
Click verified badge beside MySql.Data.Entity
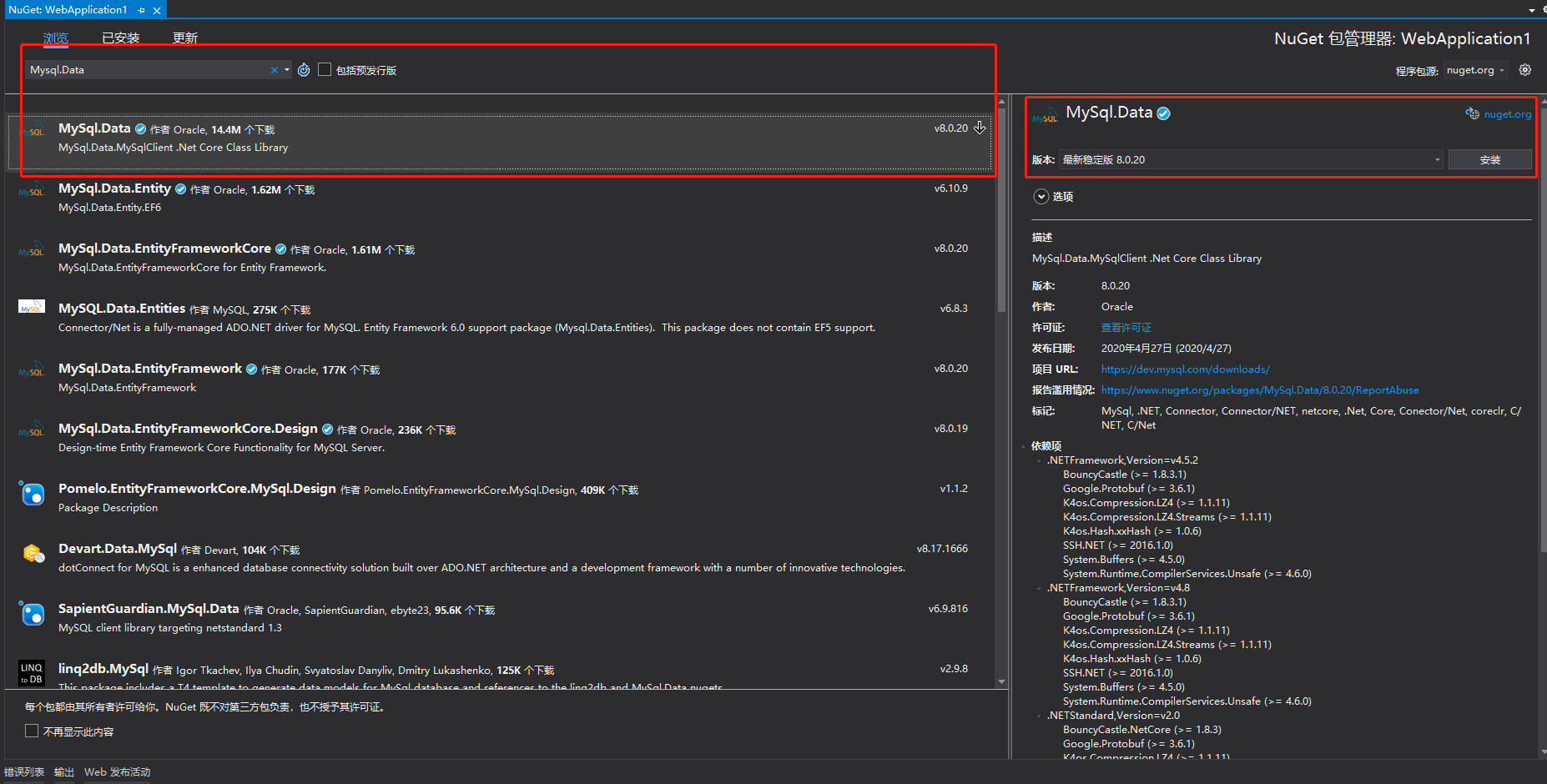pos(181,189)
